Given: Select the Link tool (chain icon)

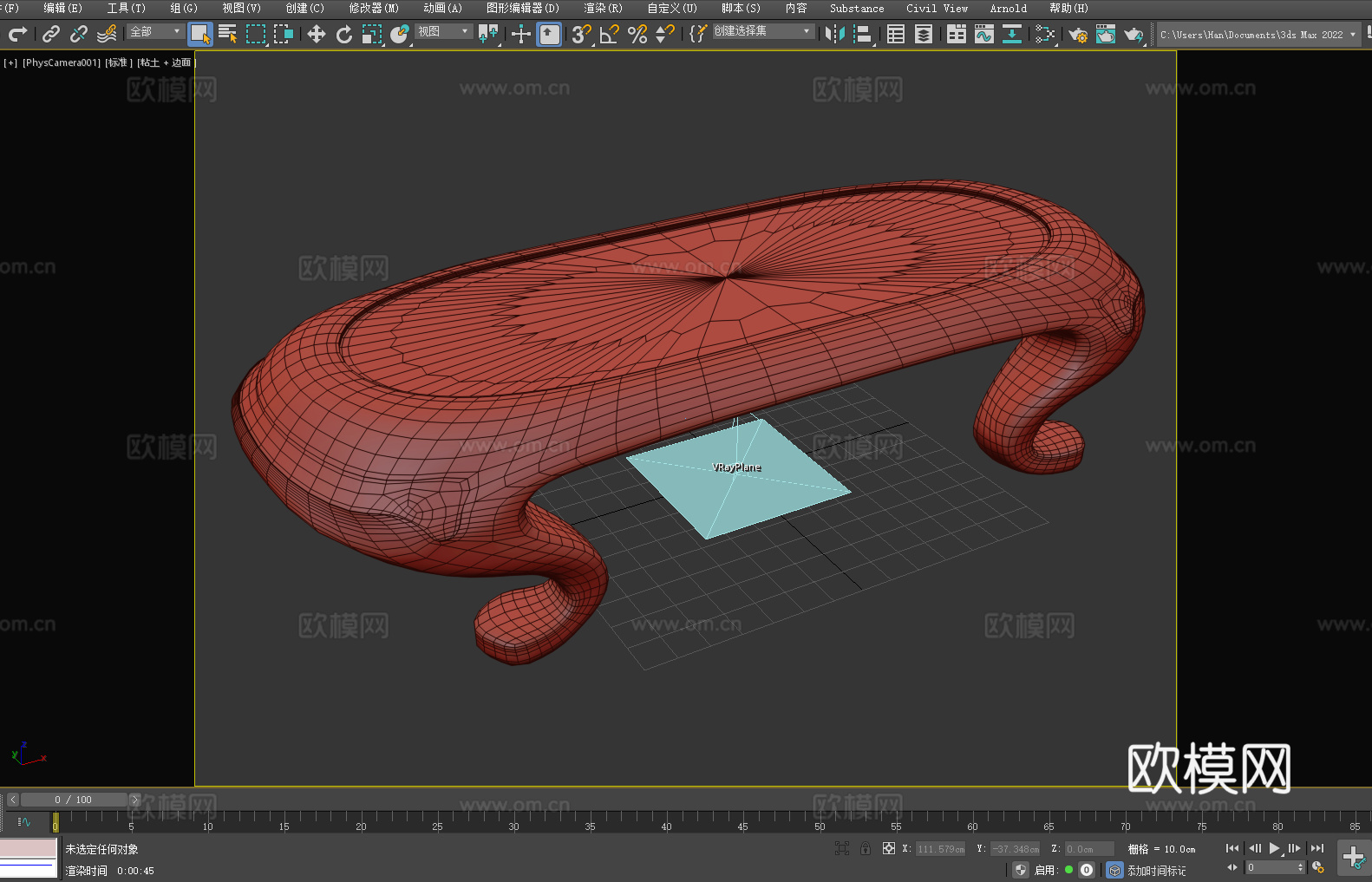Looking at the screenshot, I should (x=51, y=34).
